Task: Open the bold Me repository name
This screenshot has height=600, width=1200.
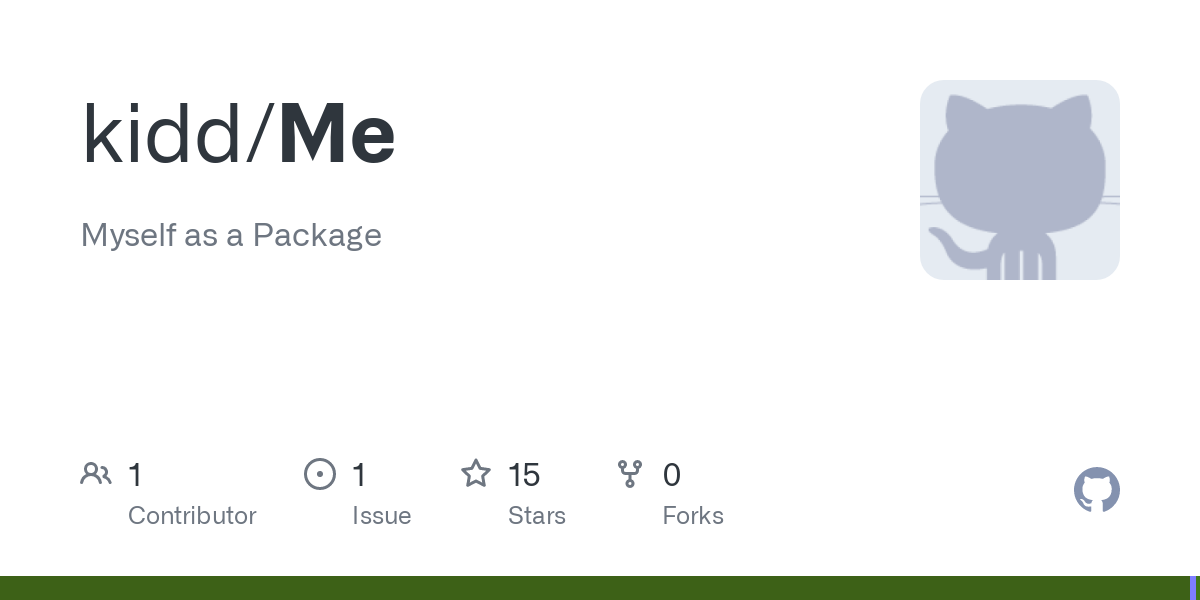Action: pos(337,135)
